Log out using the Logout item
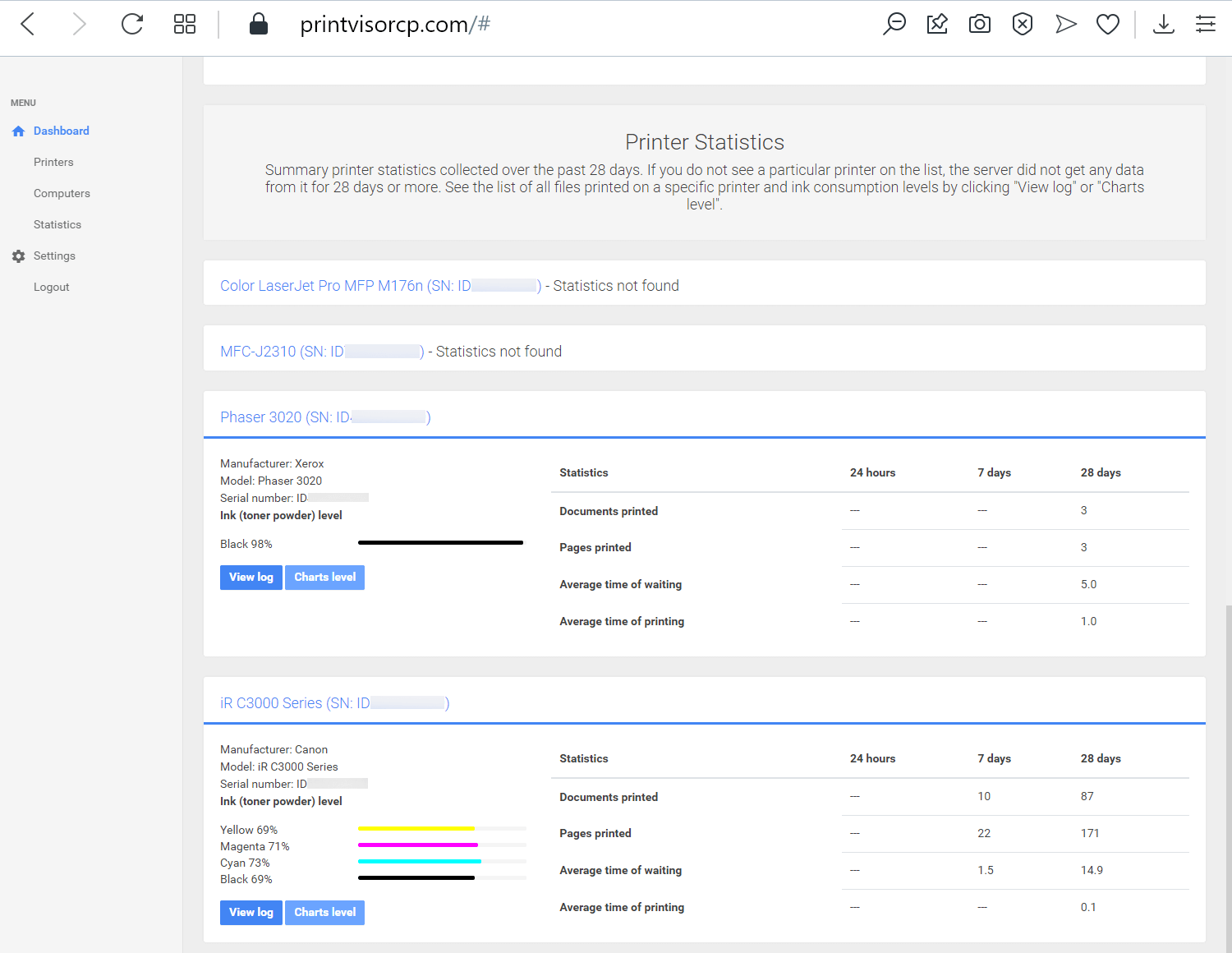 click(51, 287)
